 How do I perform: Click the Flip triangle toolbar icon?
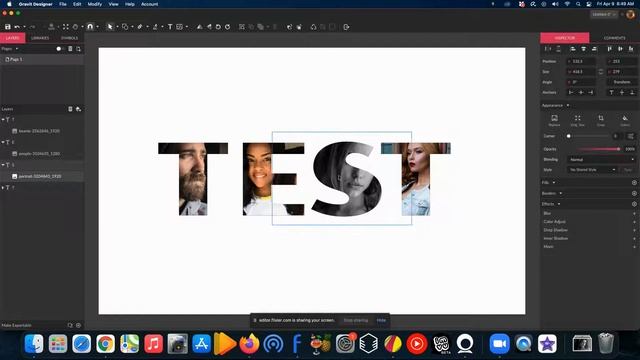[x=199, y=27]
